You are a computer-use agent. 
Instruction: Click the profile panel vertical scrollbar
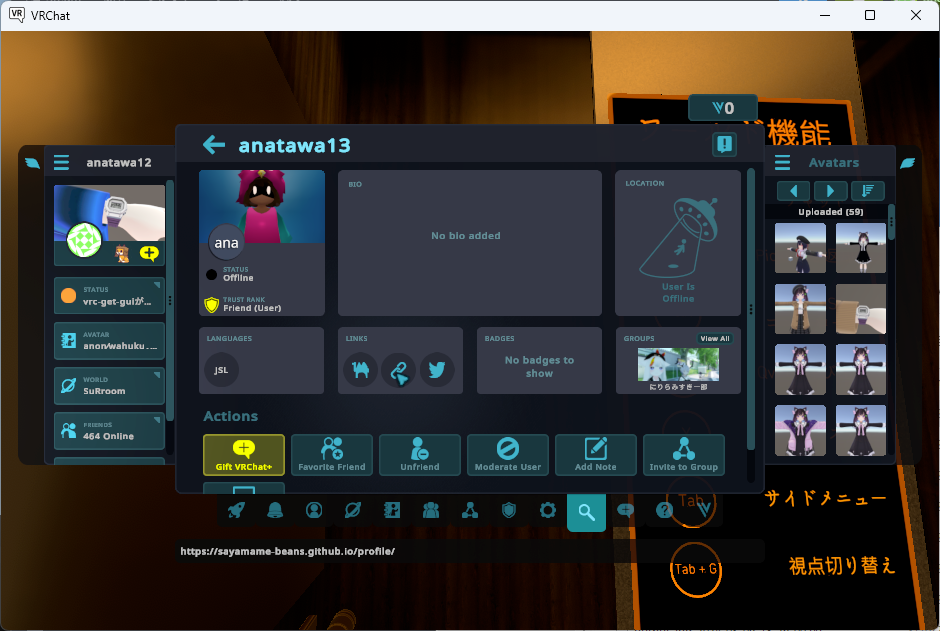click(751, 310)
